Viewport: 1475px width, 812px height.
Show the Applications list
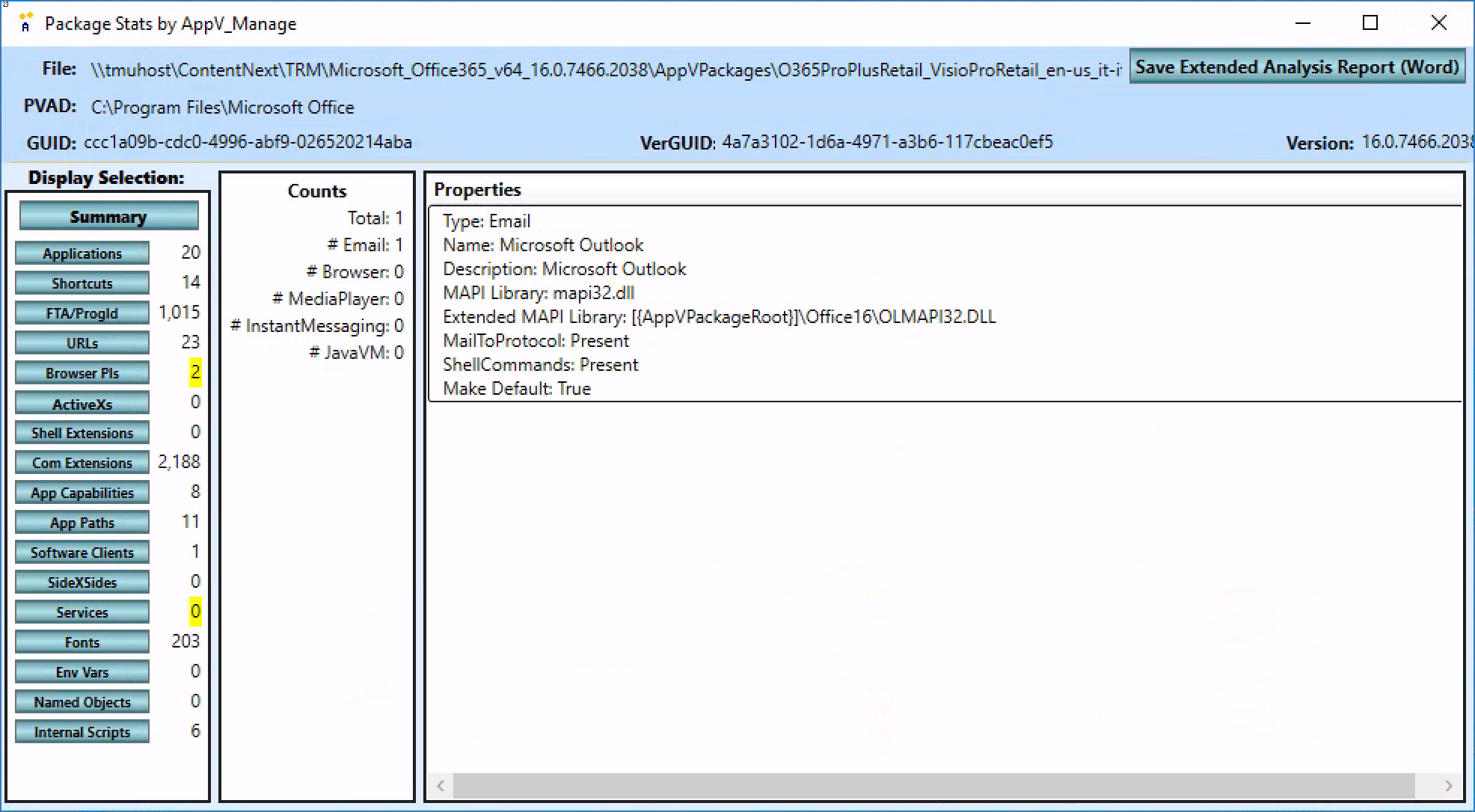click(82, 253)
